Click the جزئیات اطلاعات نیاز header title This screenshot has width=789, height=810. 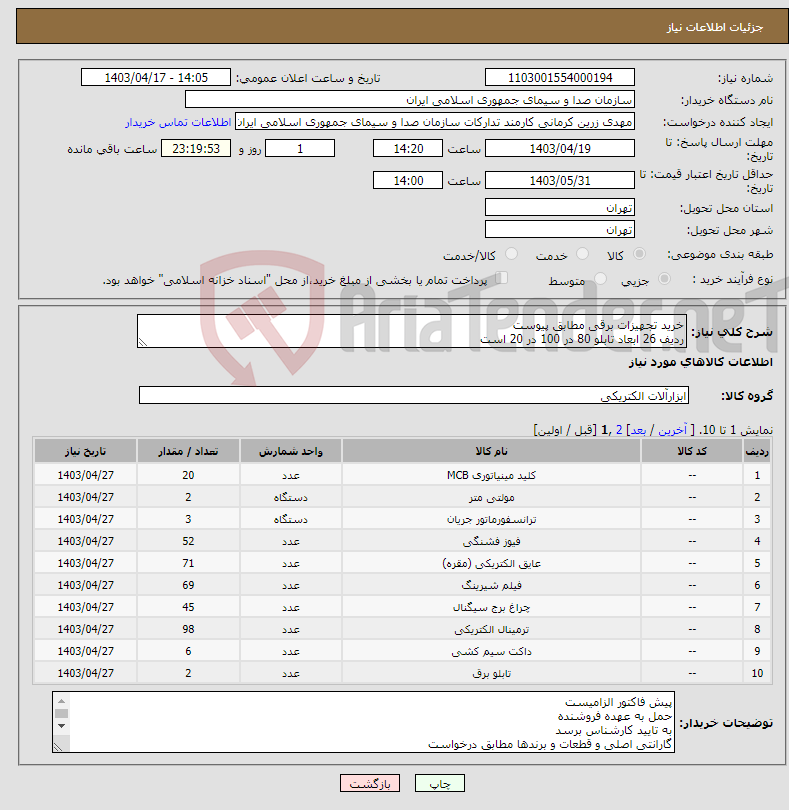715,27
